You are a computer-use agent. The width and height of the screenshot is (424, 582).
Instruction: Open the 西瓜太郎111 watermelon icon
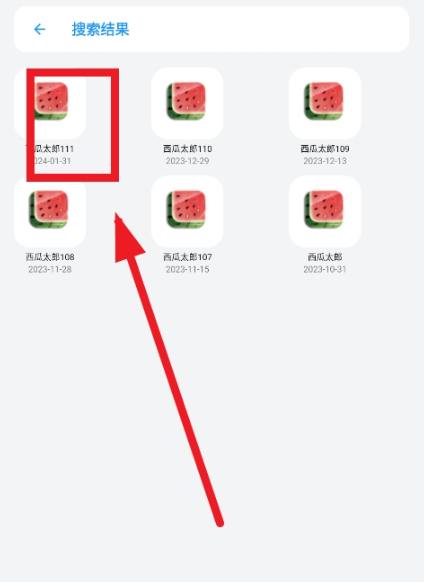[x=50, y=101]
